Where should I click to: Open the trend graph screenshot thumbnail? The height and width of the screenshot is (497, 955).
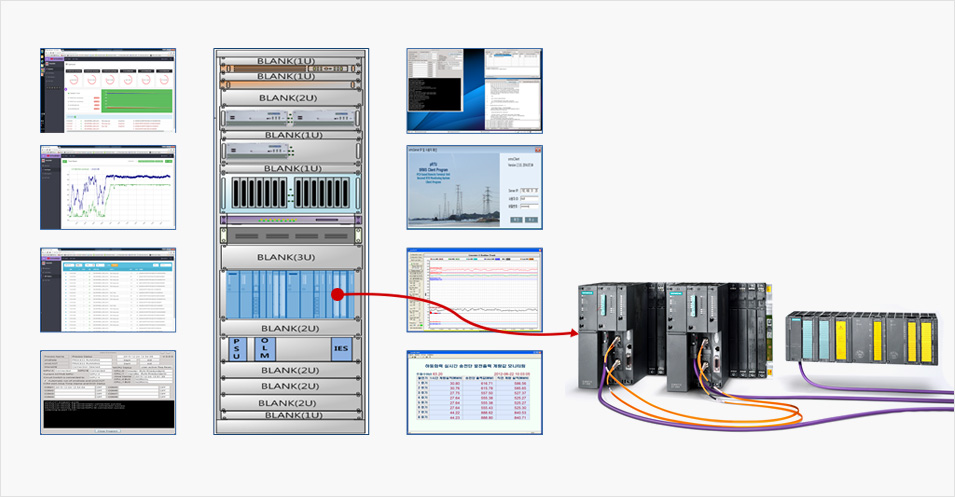pyautogui.click(x=474, y=290)
